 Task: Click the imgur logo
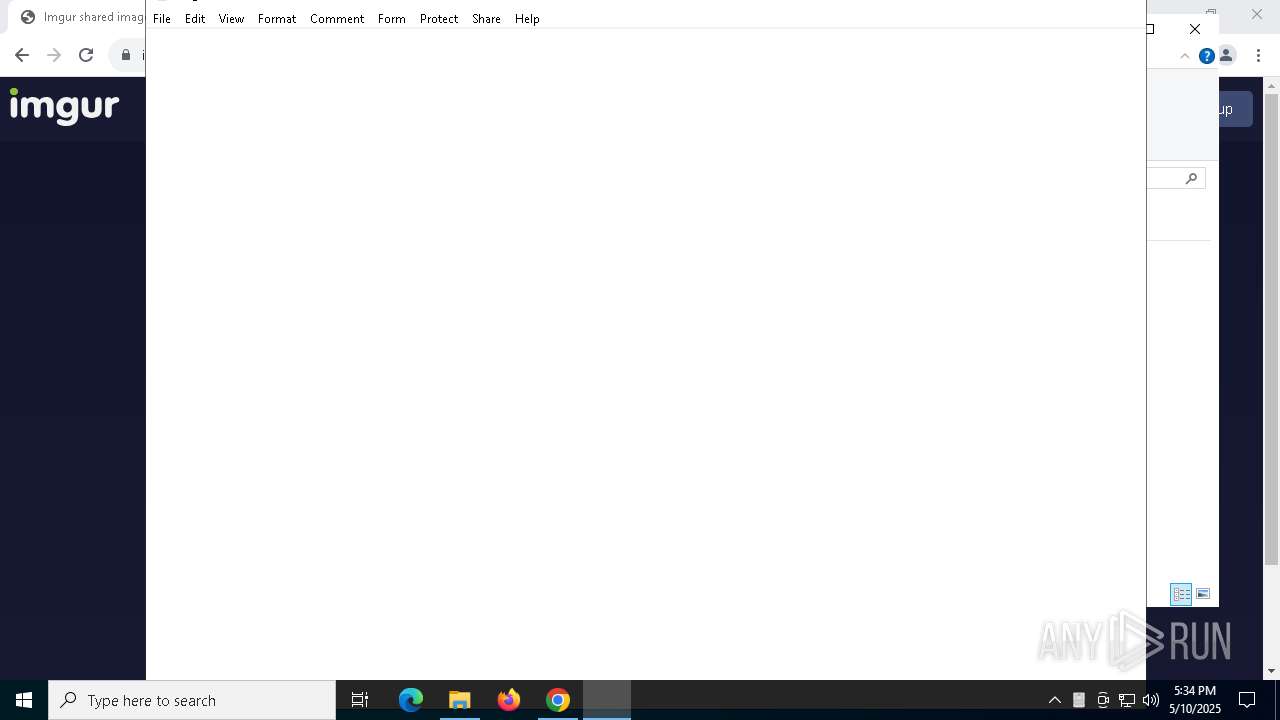64,106
